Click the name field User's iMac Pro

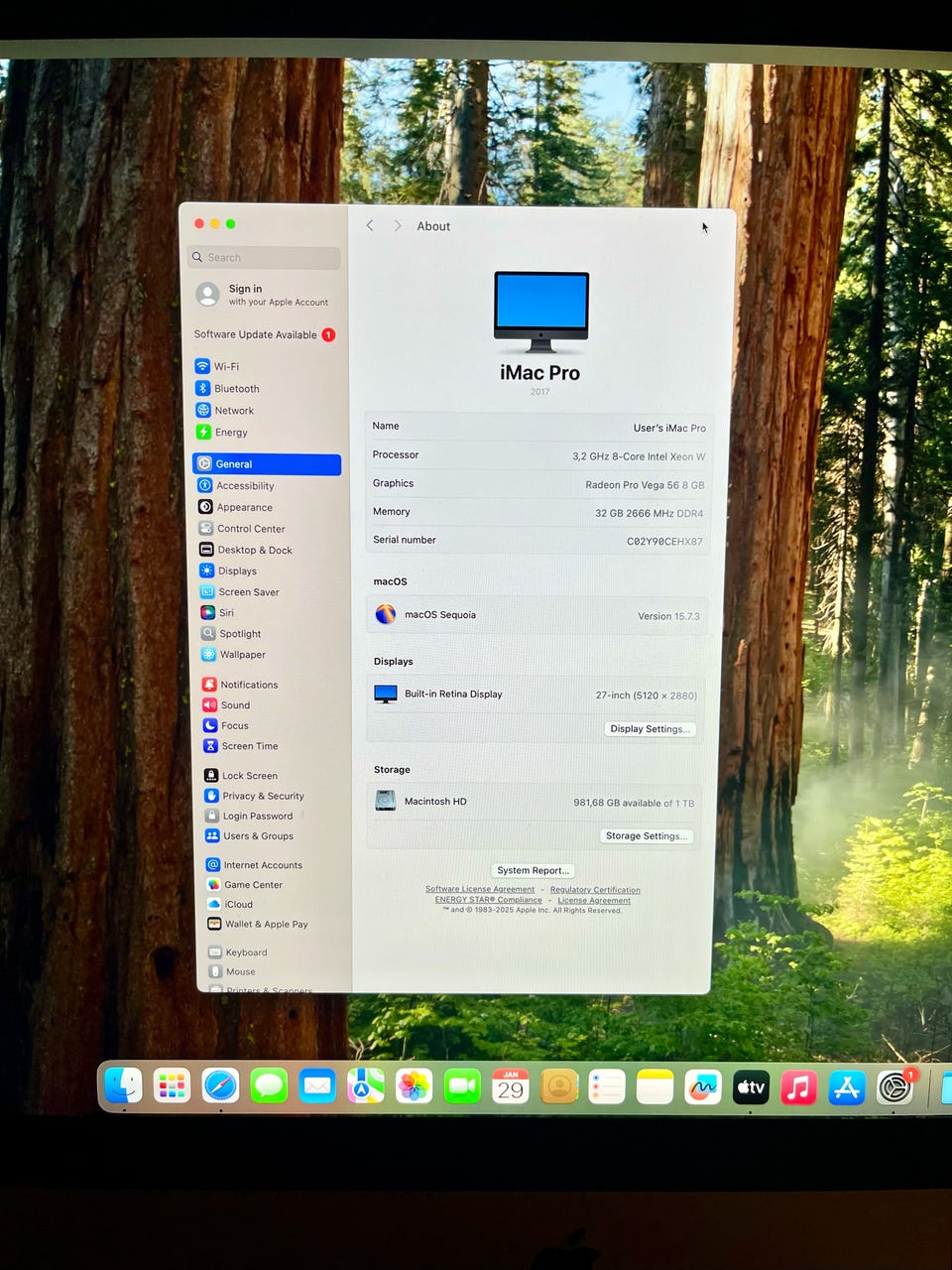click(669, 429)
